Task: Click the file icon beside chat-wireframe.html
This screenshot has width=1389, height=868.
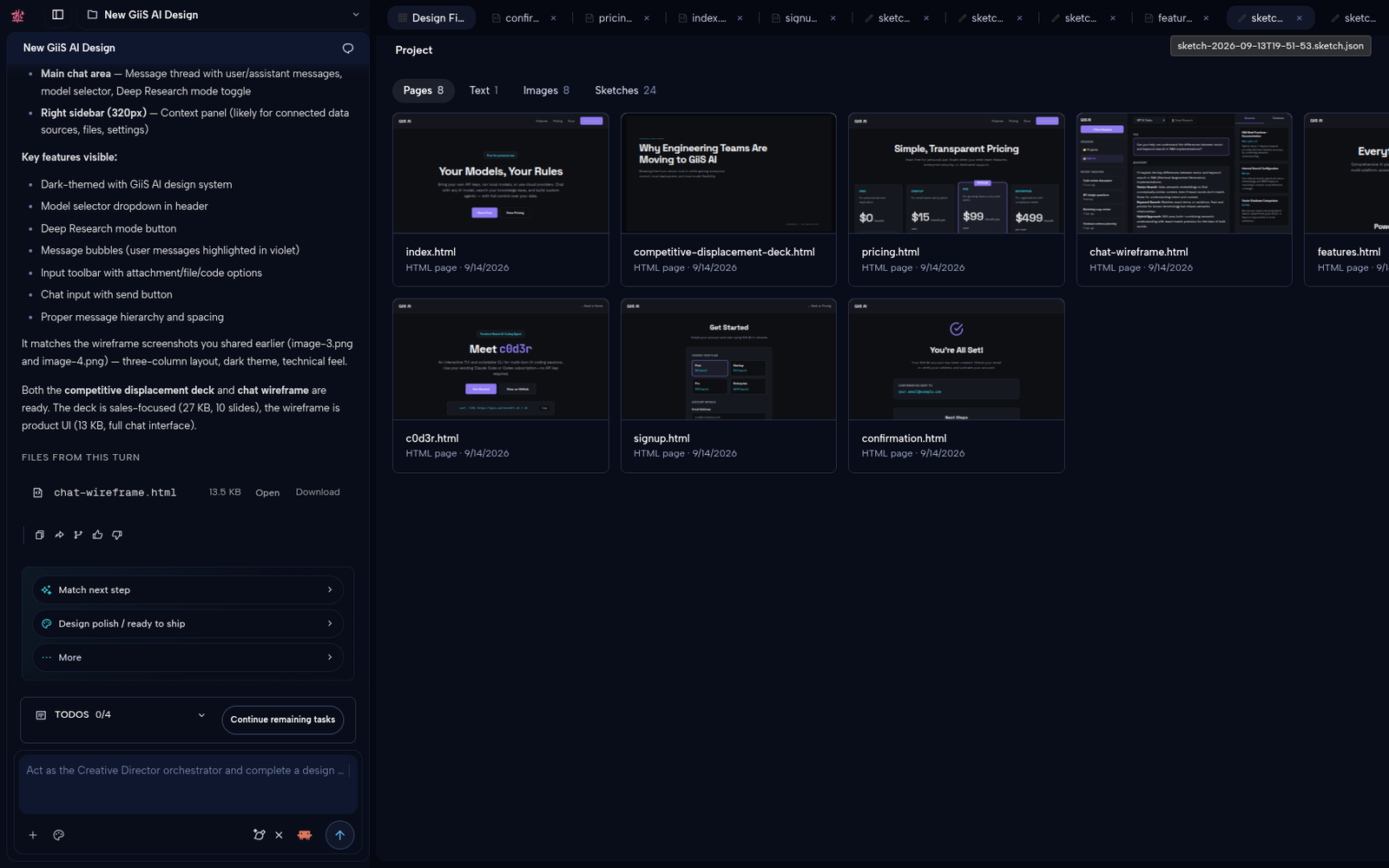Action: coord(37,492)
